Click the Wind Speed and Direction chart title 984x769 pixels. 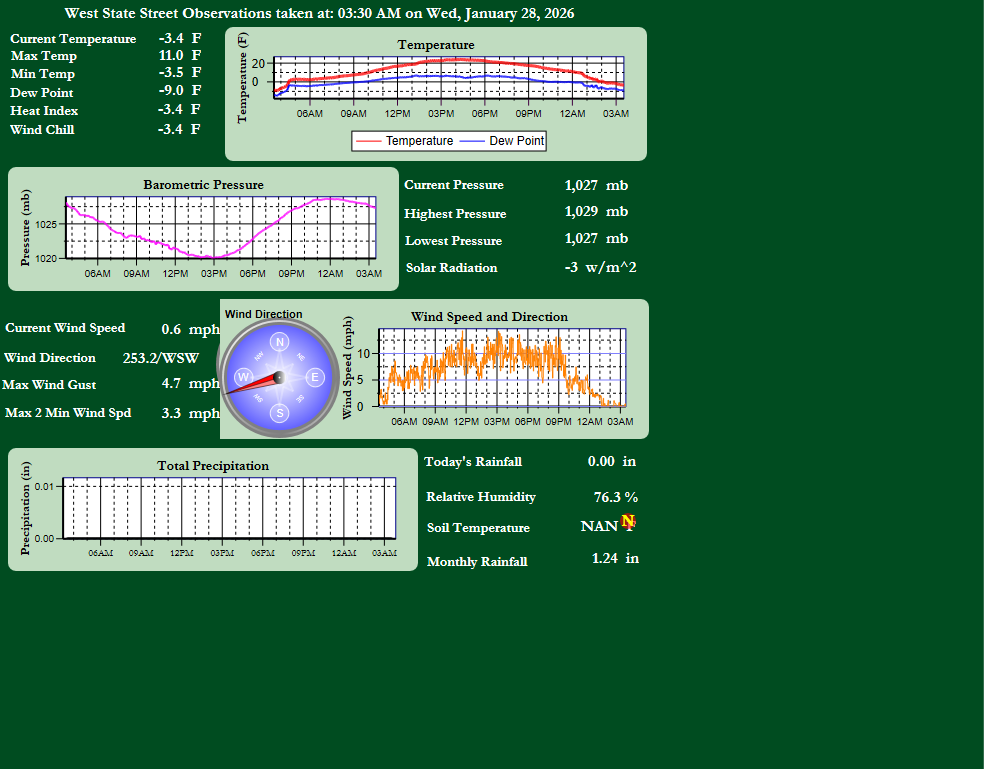coord(489,317)
